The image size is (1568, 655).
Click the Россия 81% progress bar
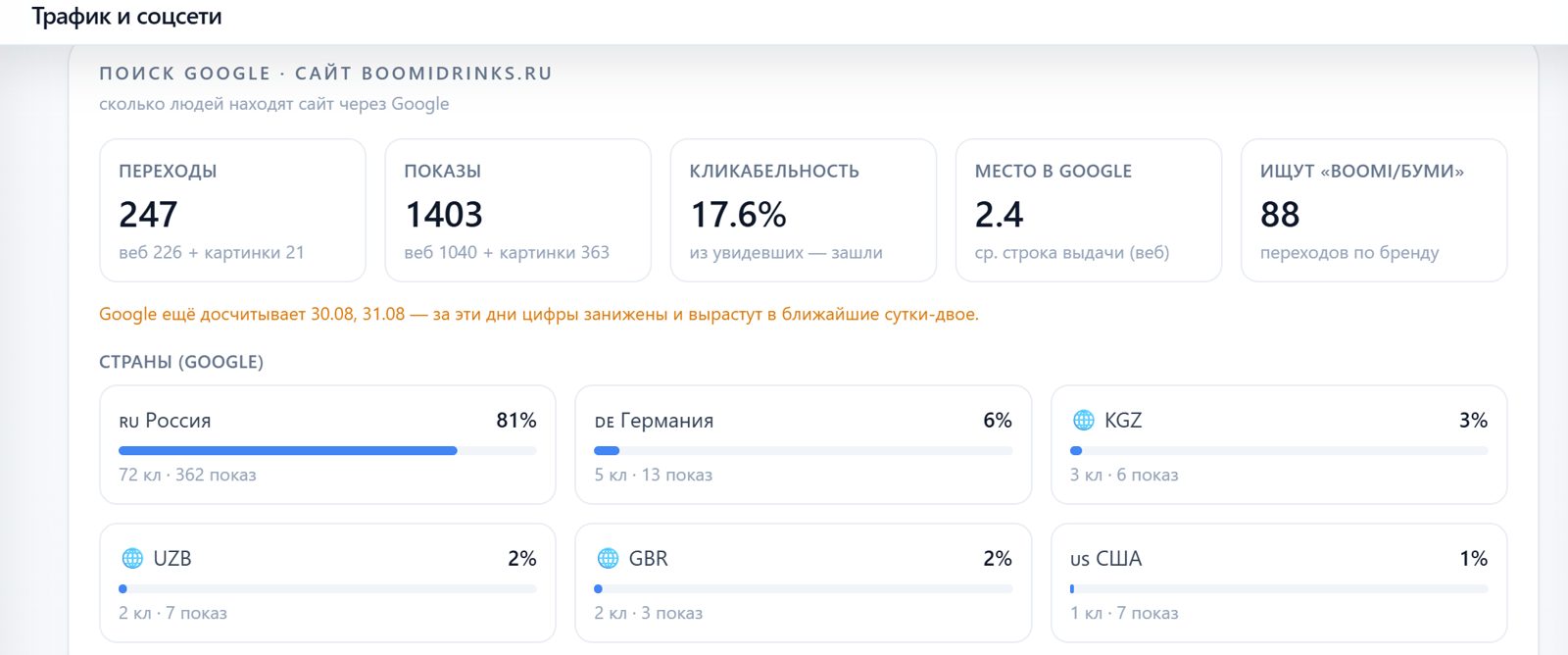point(327,451)
